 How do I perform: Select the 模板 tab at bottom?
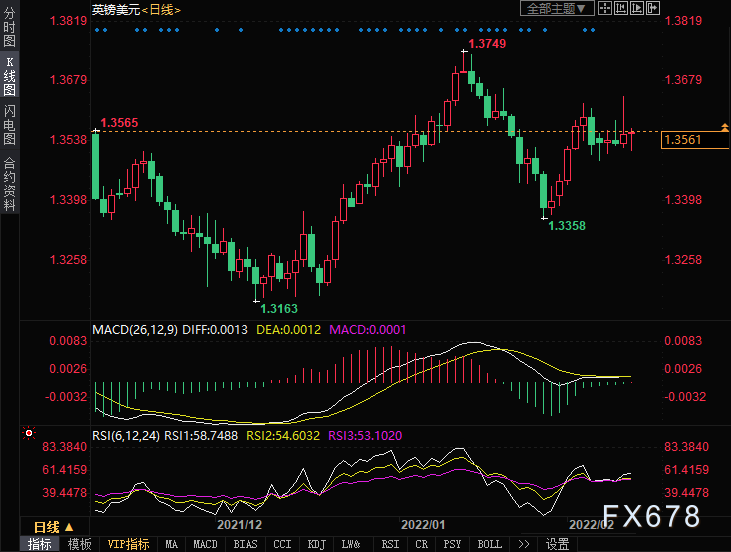point(79,544)
